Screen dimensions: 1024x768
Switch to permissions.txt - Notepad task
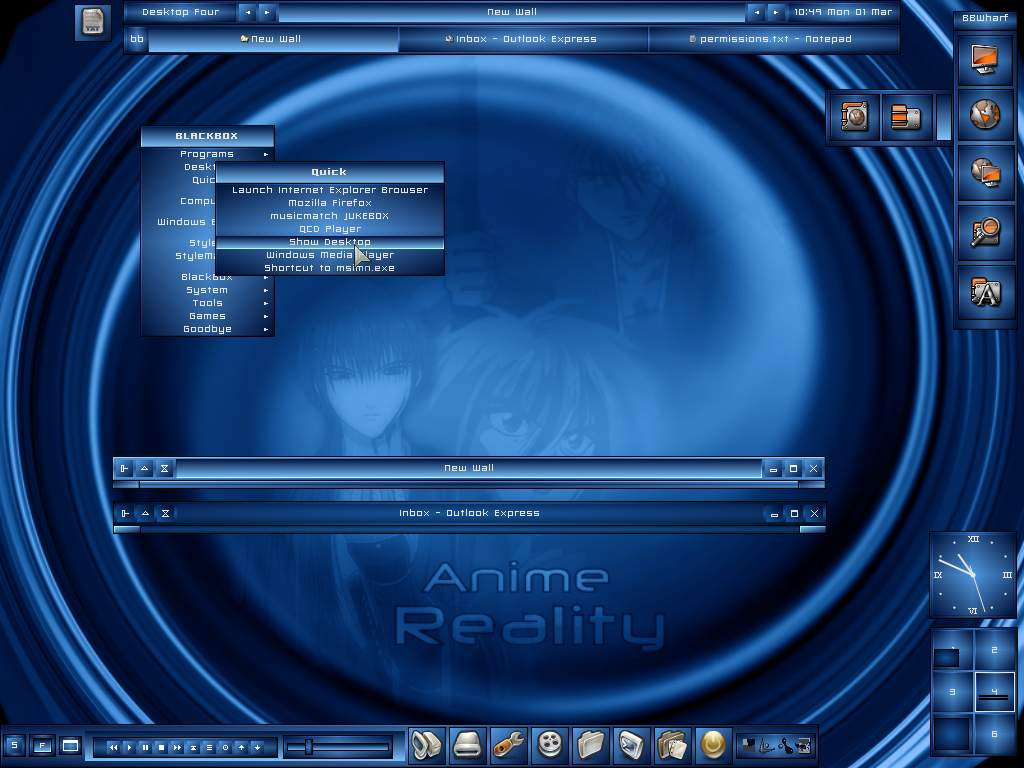coord(773,39)
